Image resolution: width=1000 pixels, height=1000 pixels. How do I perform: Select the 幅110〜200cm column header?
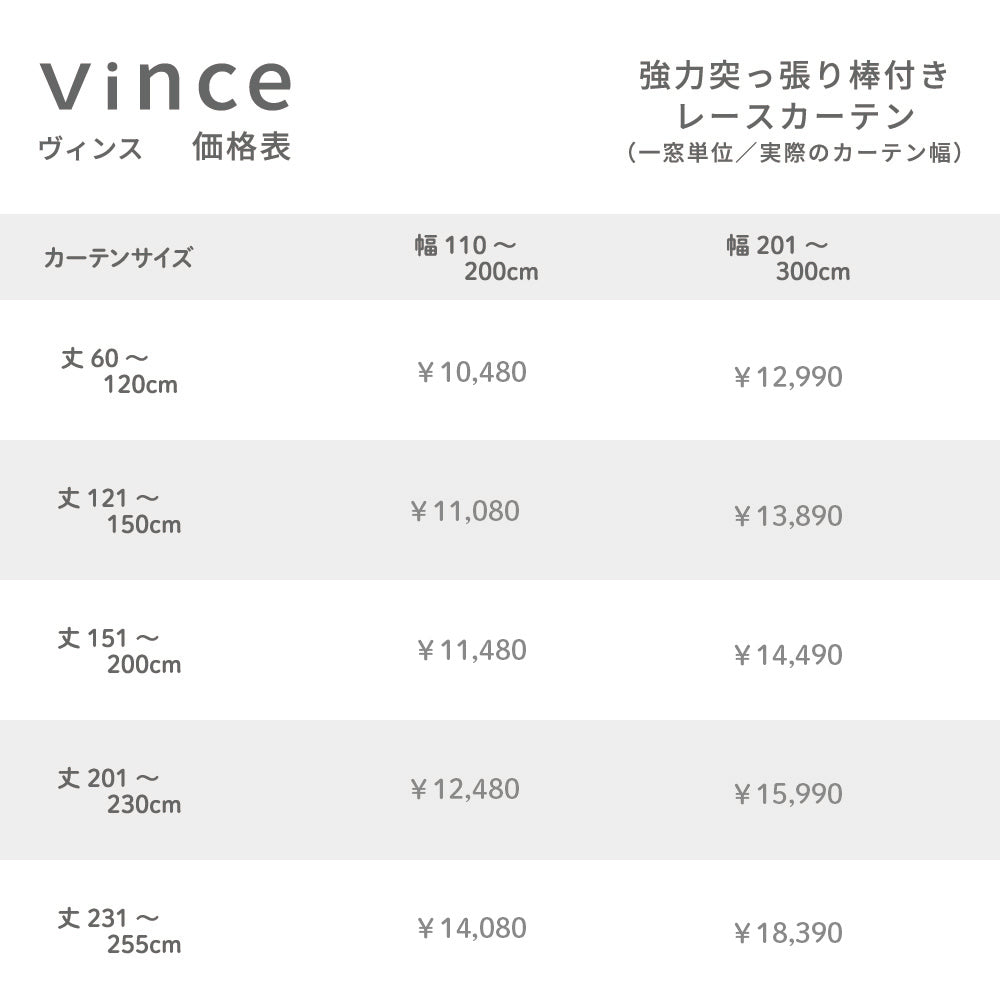click(x=477, y=258)
